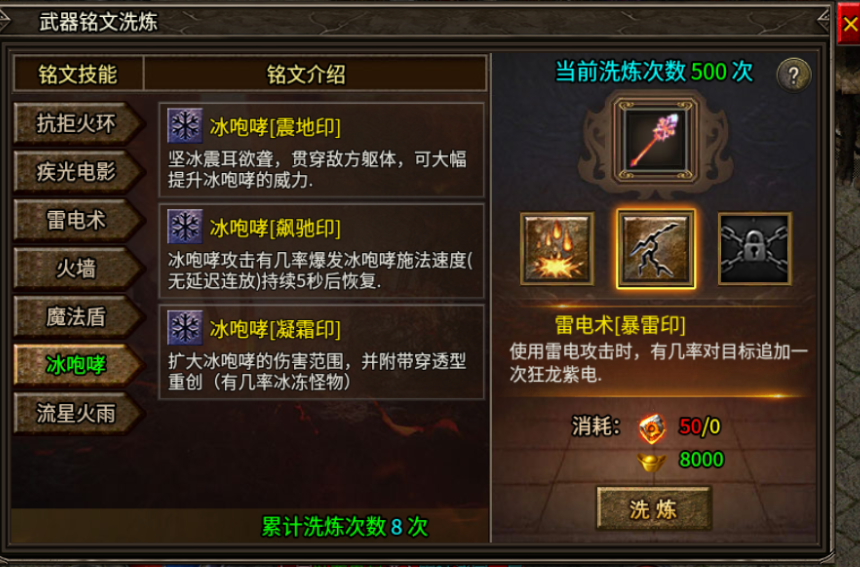Open the 流星火雨 skill tab
The image size is (860, 567).
pyautogui.click(x=77, y=413)
